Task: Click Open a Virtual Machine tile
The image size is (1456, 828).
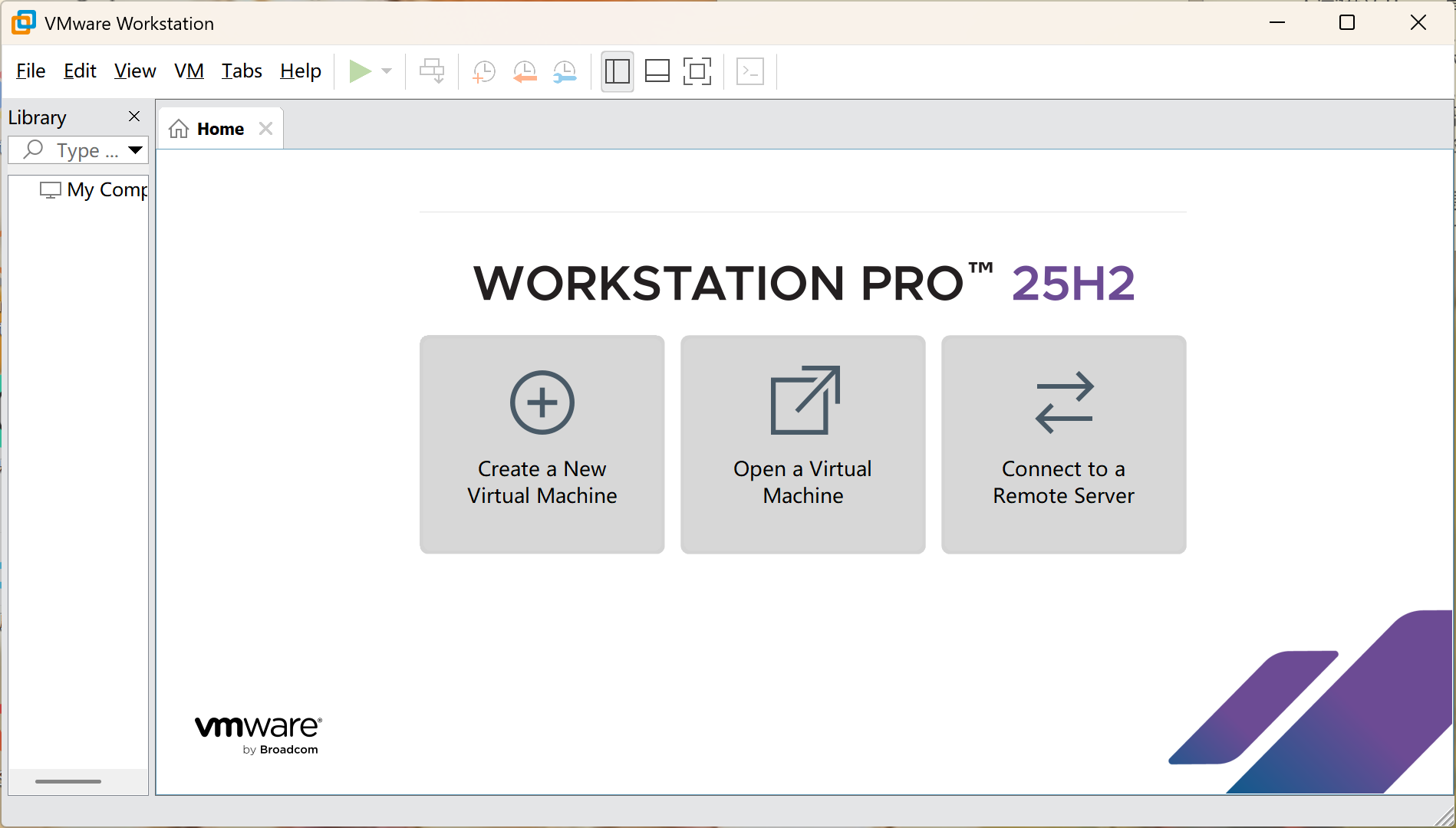Action: tap(803, 444)
